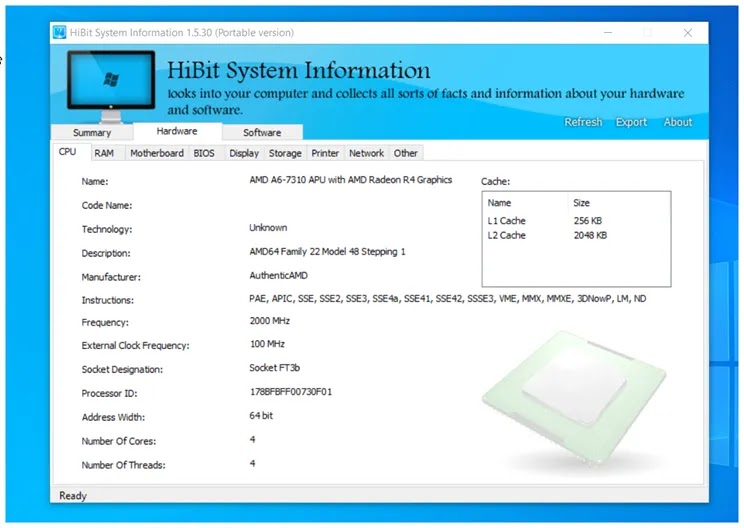Click the 2000 MHz frequency value
Viewport: 744px width, 528px height.
coord(270,321)
